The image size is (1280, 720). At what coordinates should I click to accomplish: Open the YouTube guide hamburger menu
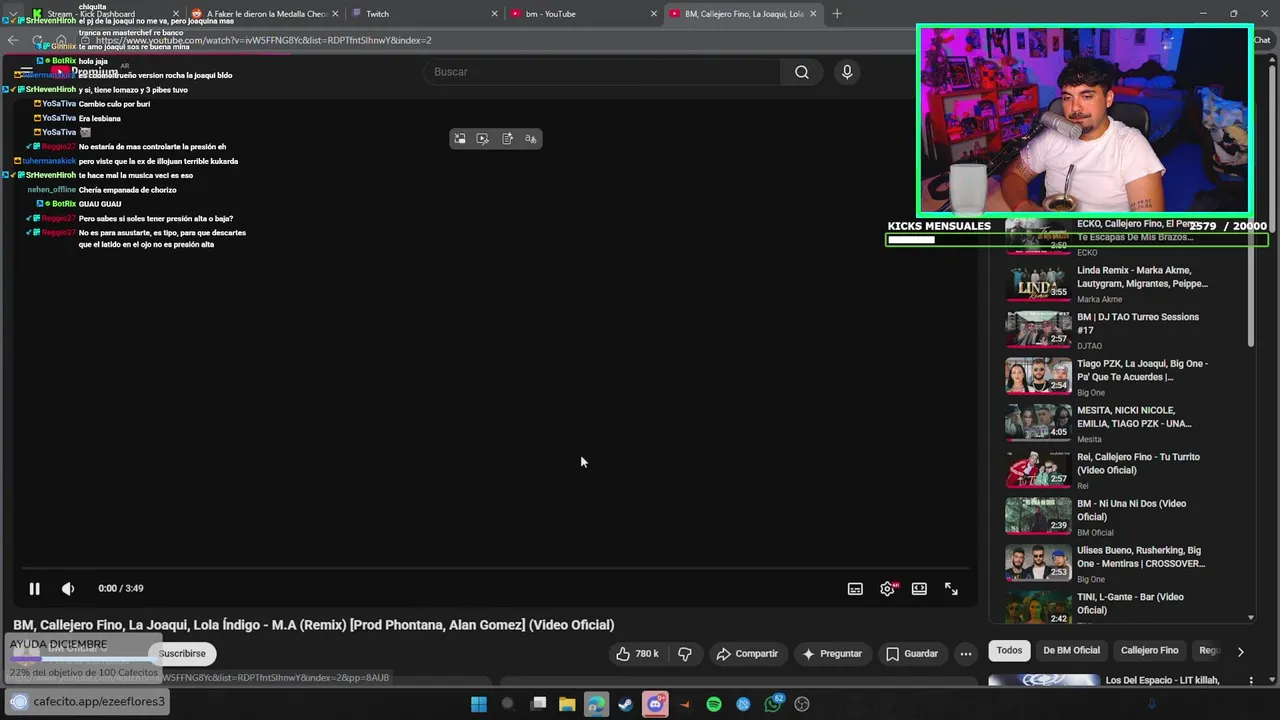[27, 72]
